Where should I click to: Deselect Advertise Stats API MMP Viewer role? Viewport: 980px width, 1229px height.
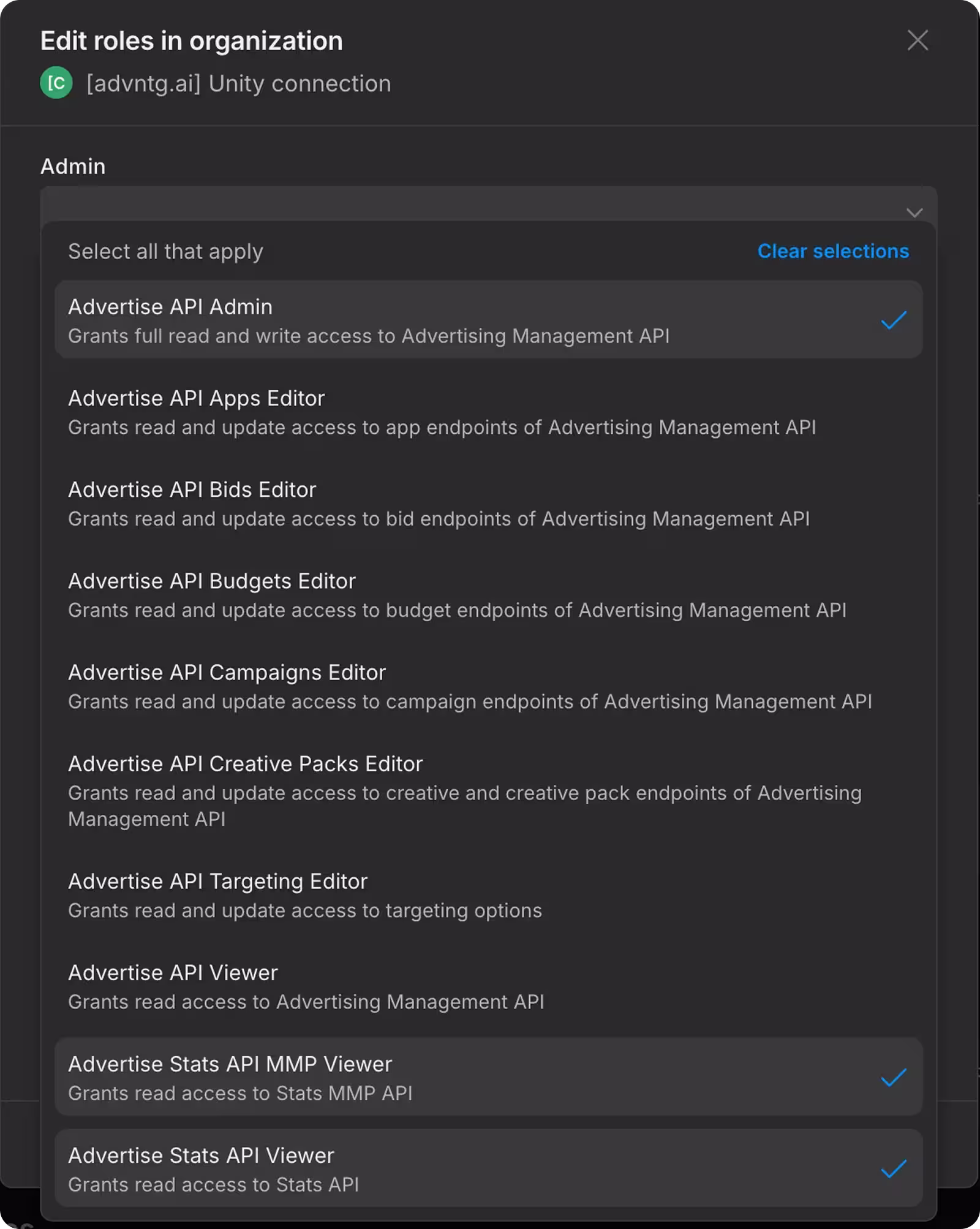489,1077
